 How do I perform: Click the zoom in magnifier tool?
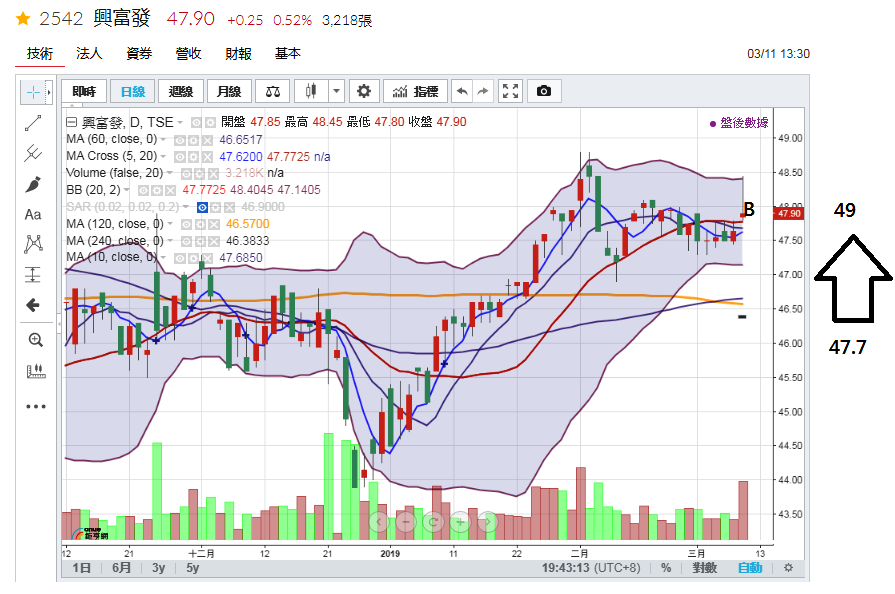pyautogui.click(x=35, y=340)
